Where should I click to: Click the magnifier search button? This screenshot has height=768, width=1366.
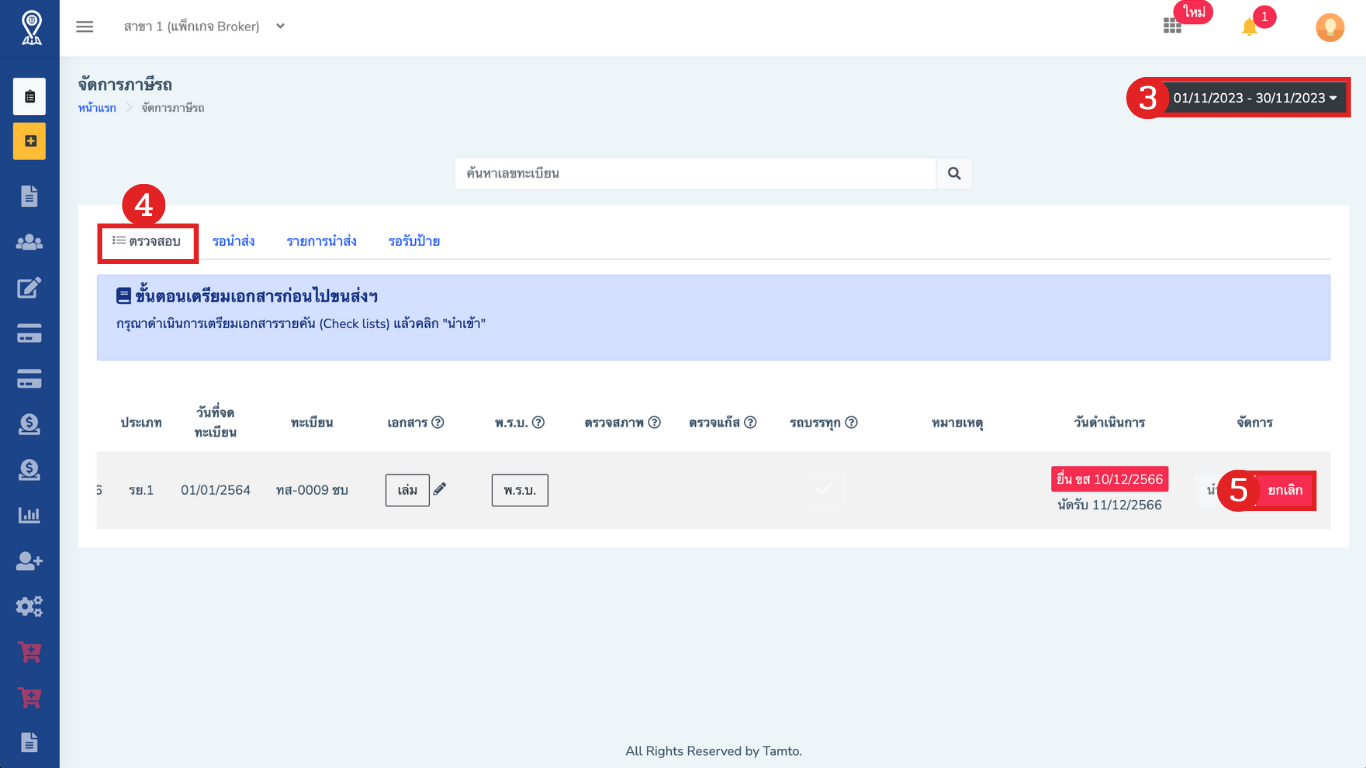click(x=954, y=173)
